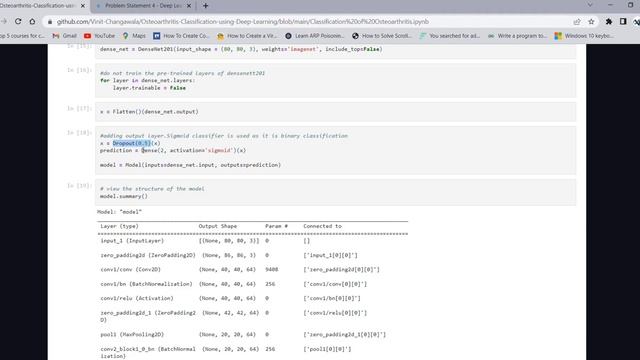Click the prediction = Dense sigmoid code line

point(173,151)
